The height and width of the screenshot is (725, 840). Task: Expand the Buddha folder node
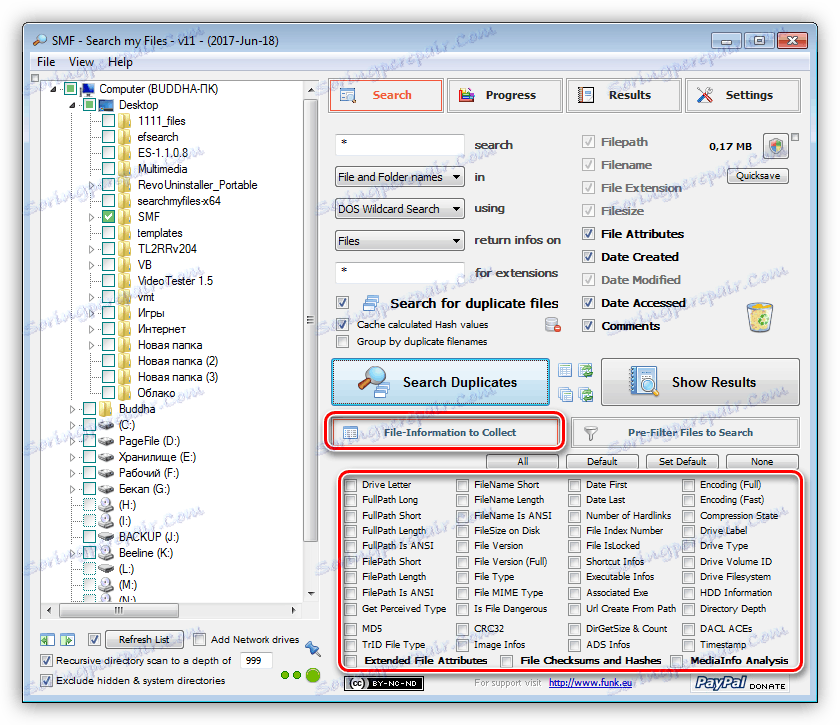click(x=72, y=409)
